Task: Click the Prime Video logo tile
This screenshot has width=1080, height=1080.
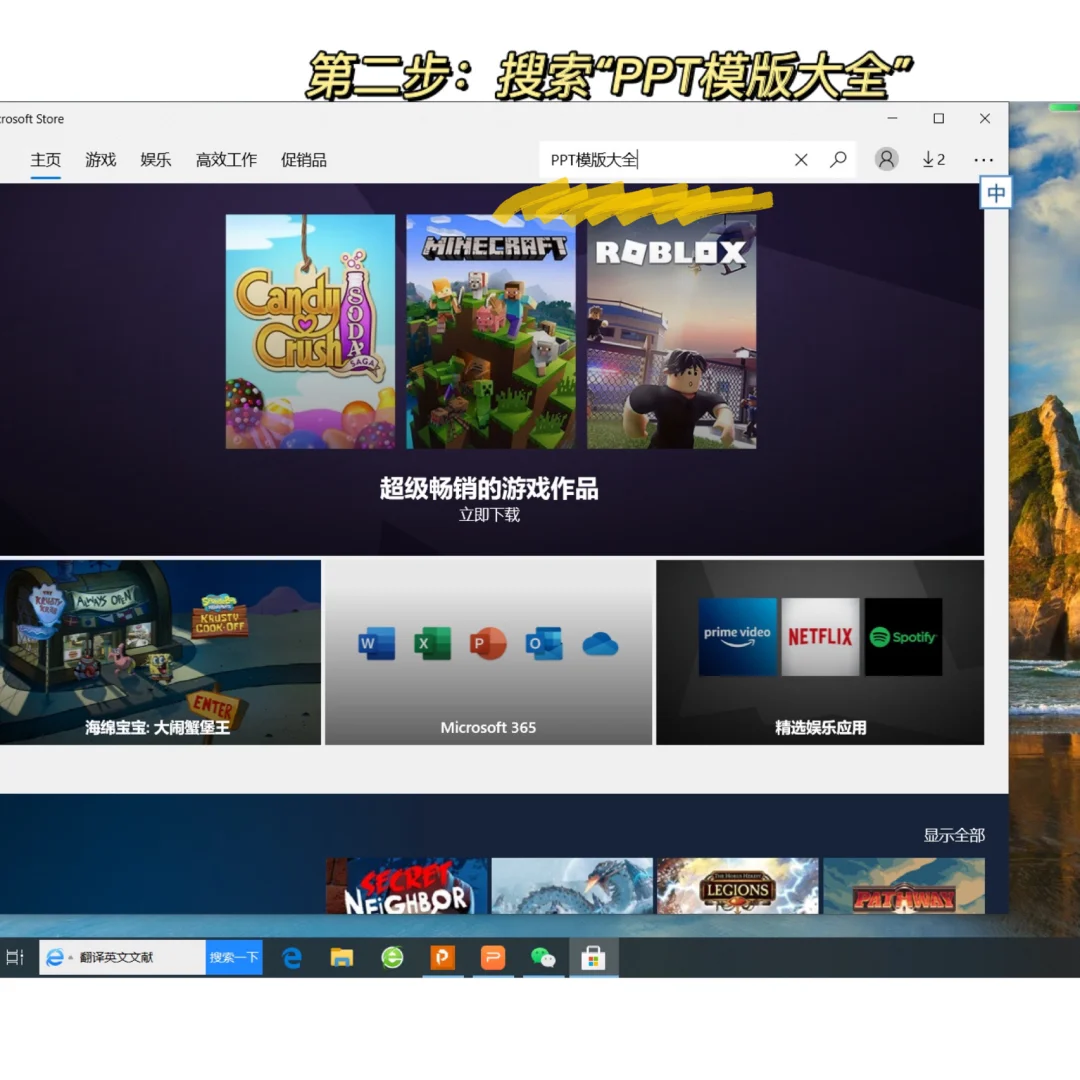Action: coord(737,636)
